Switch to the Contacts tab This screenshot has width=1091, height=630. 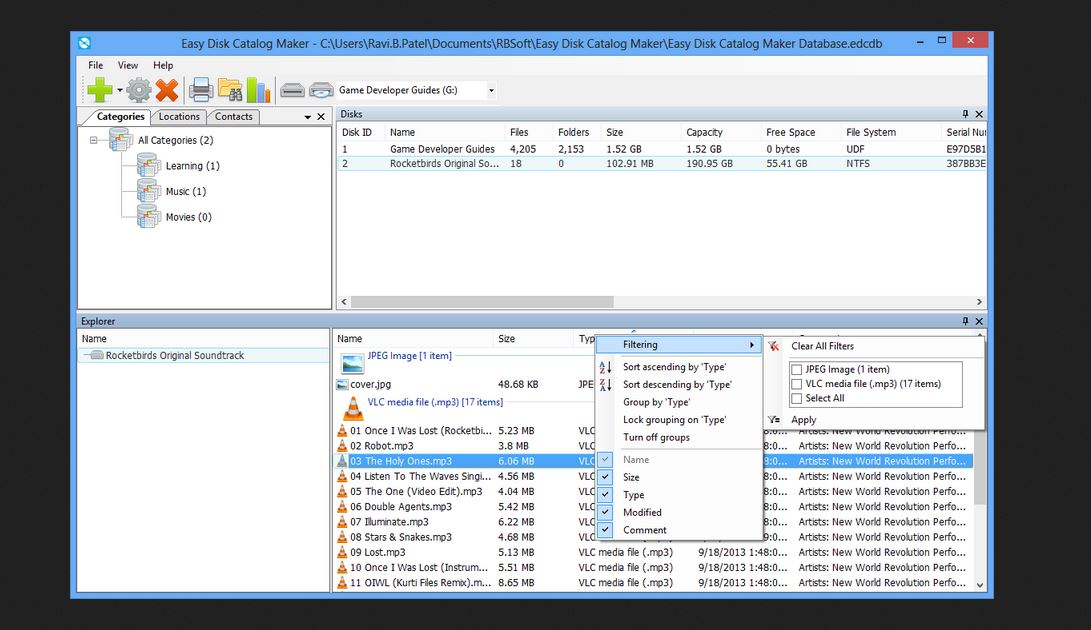pyautogui.click(x=233, y=116)
